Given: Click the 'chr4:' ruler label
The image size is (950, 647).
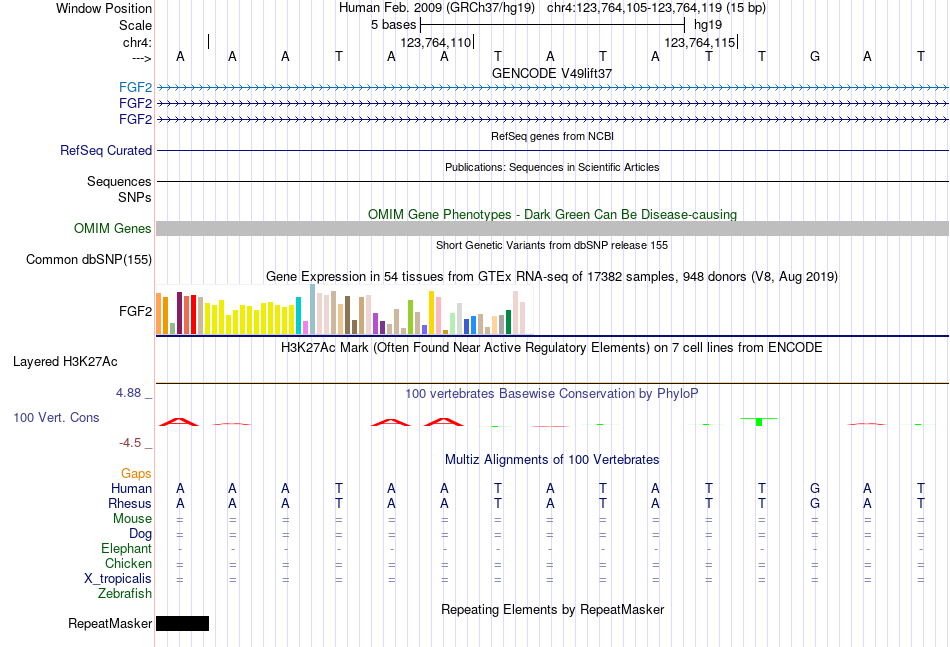Looking at the screenshot, I should (x=137, y=42).
